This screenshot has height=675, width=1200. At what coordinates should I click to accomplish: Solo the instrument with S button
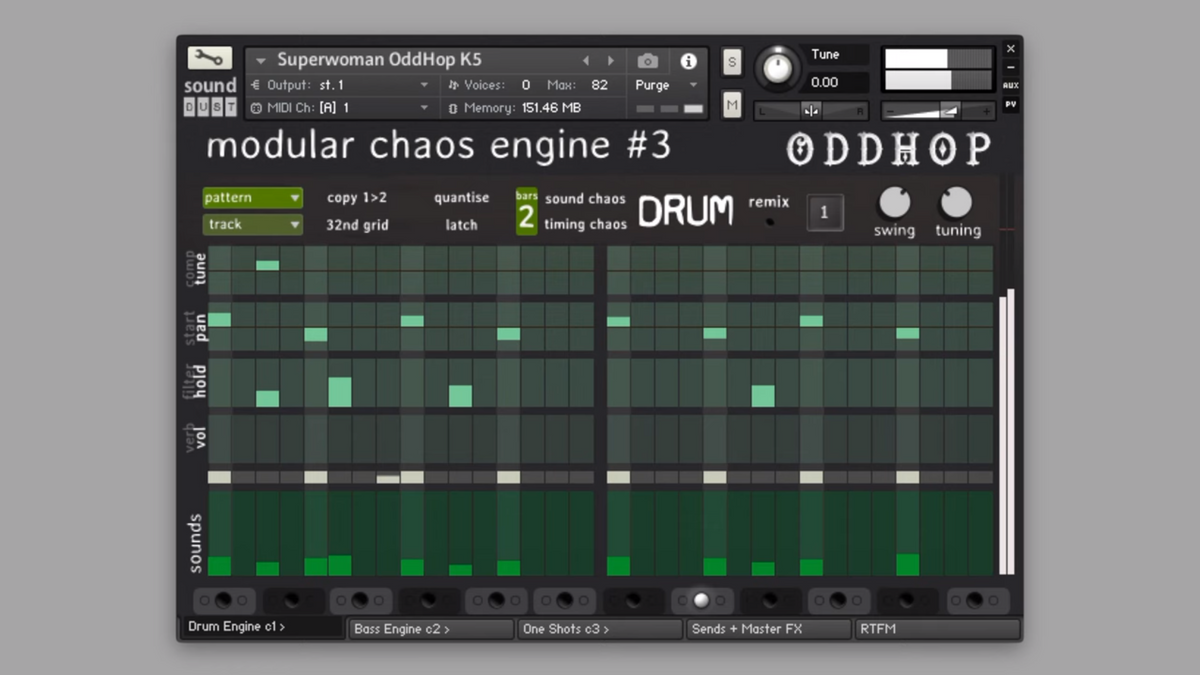(x=732, y=62)
